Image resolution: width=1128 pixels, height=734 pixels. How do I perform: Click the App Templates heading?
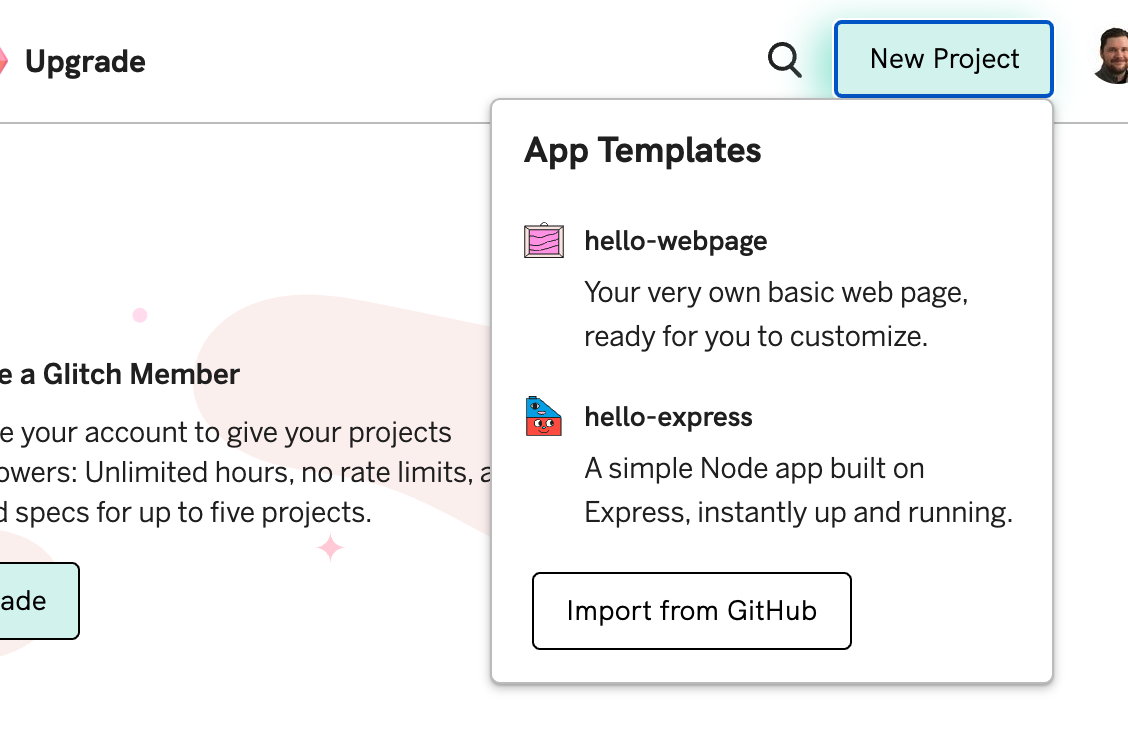(642, 150)
